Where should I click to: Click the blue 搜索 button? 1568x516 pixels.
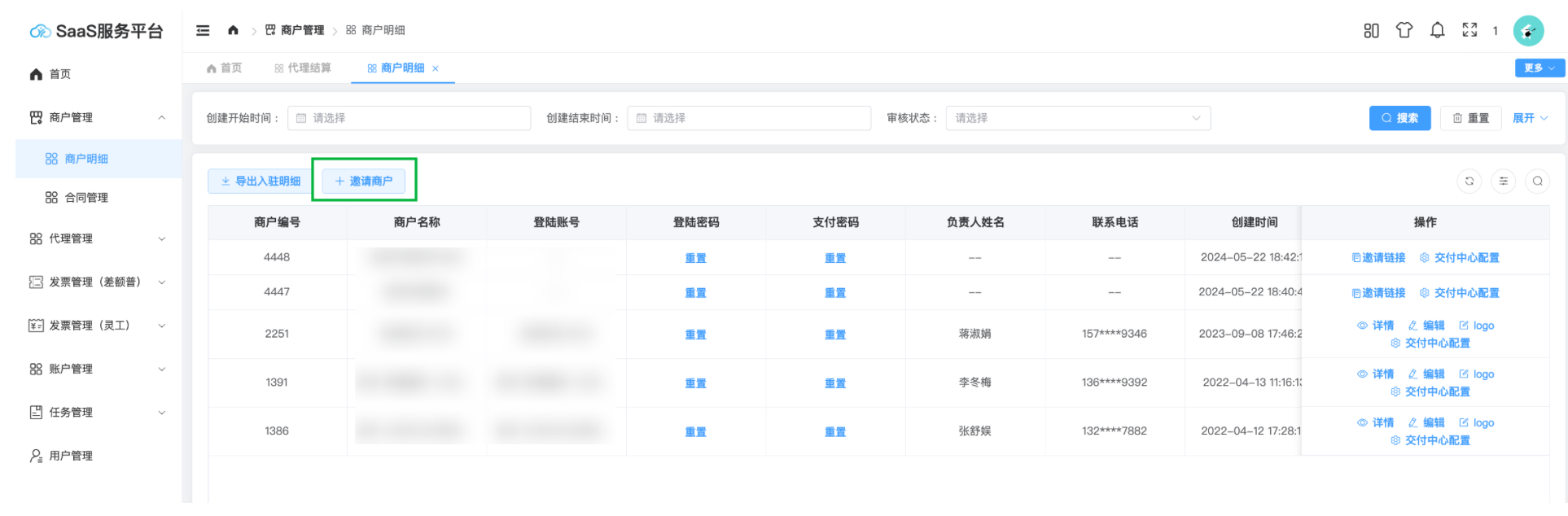(x=1399, y=118)
